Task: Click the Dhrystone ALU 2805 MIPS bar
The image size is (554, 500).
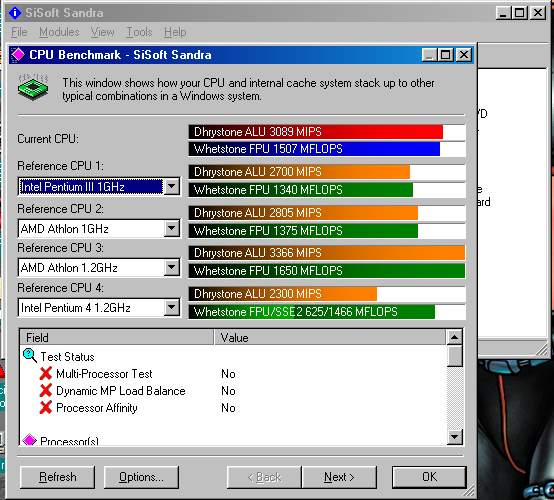Action: (x=327, y=213)
